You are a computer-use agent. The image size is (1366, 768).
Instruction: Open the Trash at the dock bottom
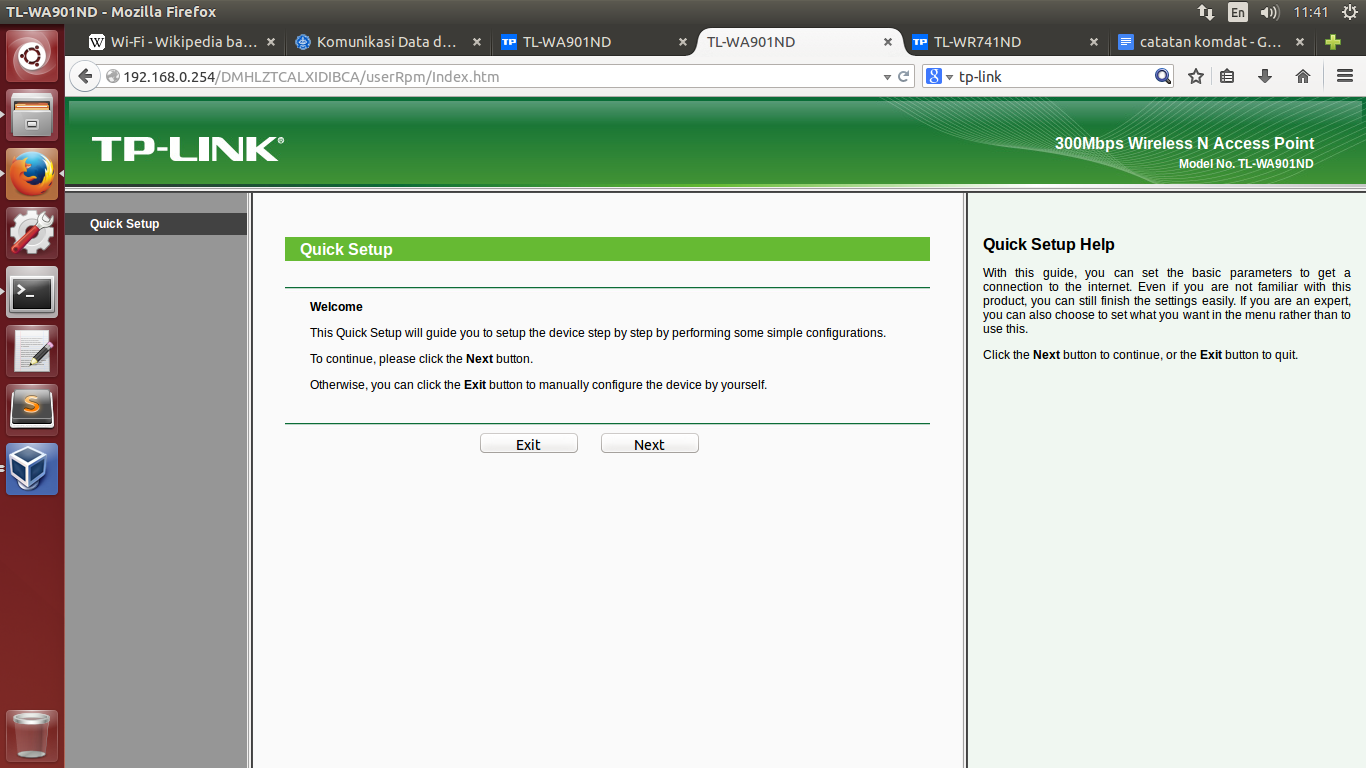33,736
